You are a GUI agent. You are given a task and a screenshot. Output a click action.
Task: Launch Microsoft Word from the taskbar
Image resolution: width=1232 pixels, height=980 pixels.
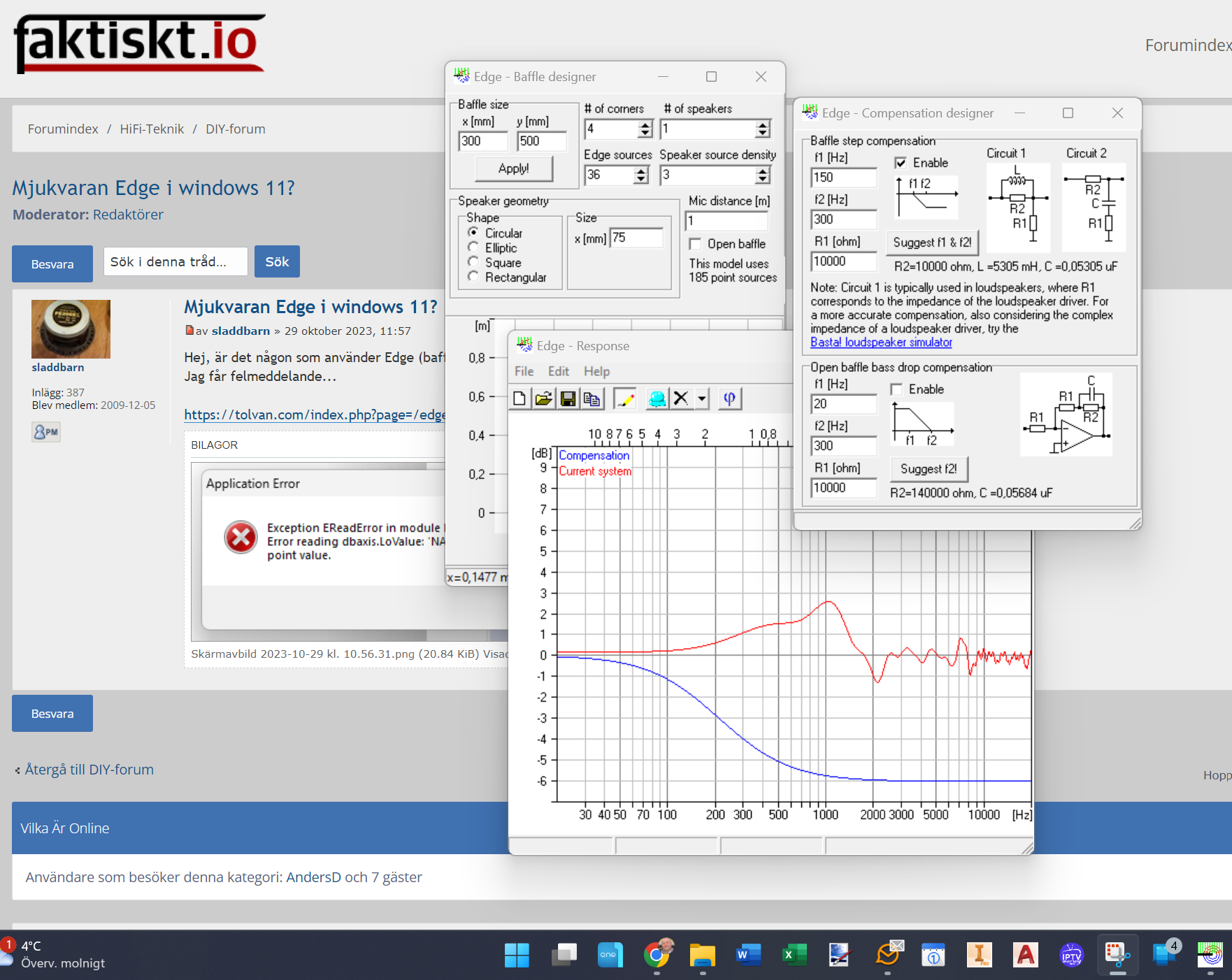point(749,955)
